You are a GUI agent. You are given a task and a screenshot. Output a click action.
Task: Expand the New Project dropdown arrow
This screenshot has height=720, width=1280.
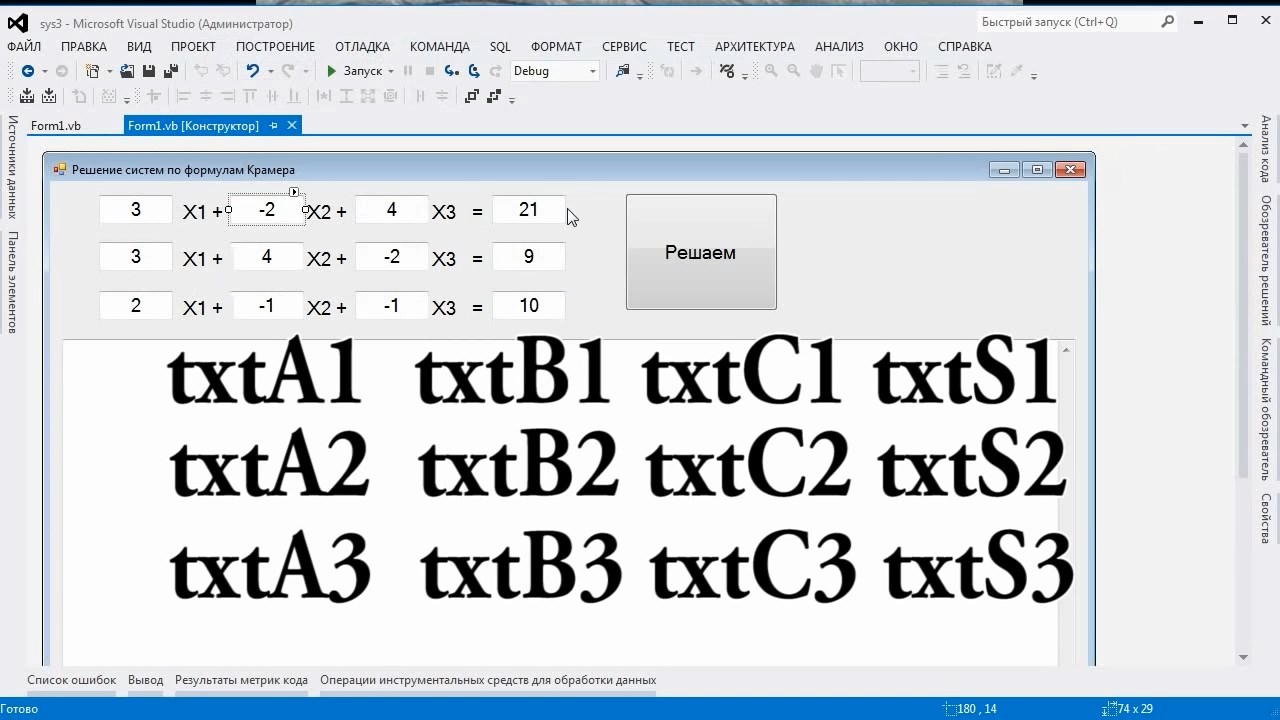point(109,71)
